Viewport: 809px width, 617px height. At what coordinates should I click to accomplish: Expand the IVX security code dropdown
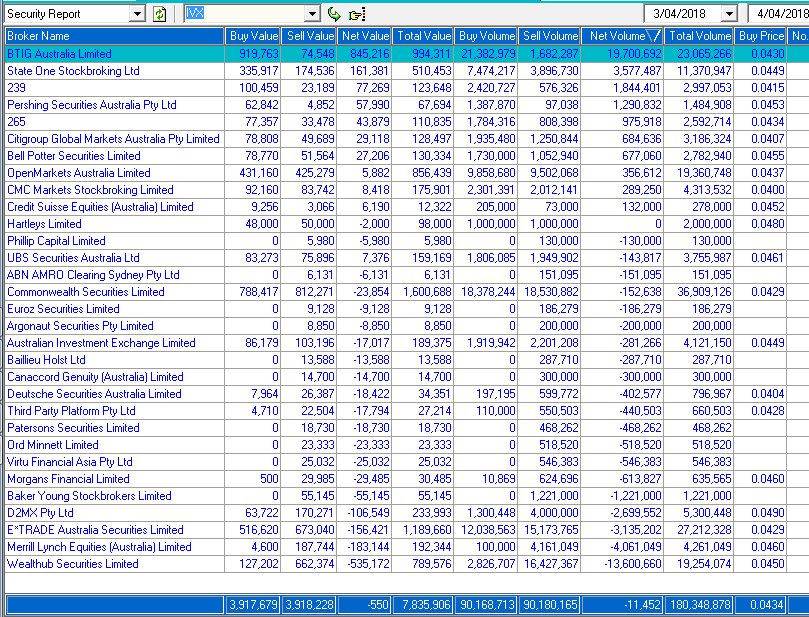coord(312,14)
